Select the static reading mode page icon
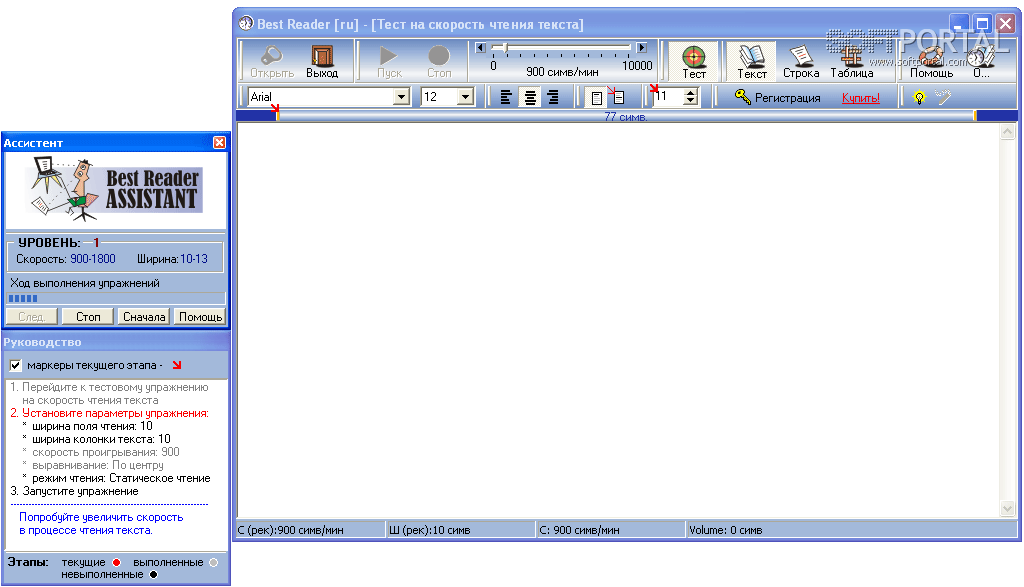The width and height of the screenshot is (1024, 587). point(596,98)
